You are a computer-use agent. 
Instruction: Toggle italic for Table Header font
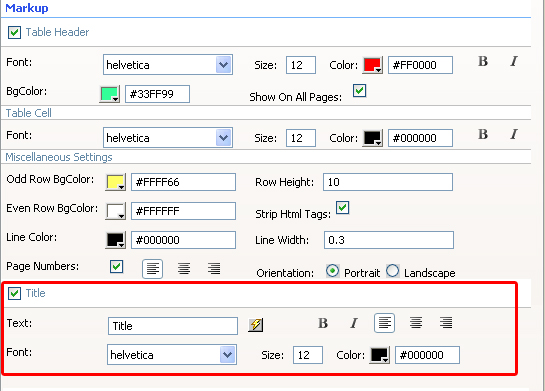pyautogui.click(x=514, y=62)
